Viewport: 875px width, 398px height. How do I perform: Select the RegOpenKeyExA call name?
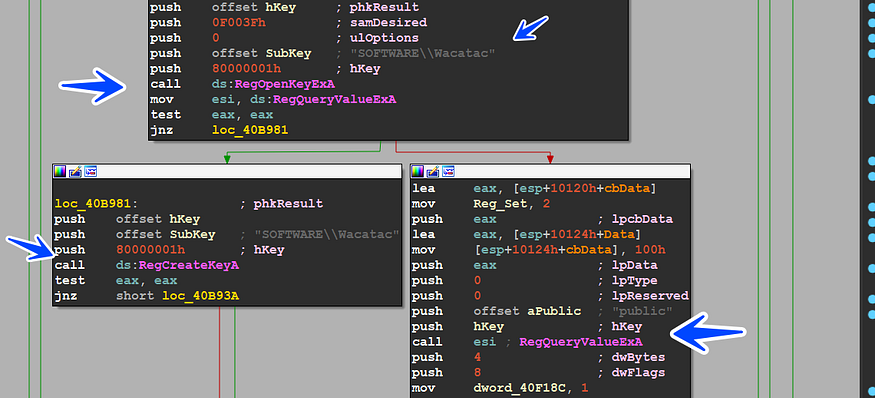(x=285, y=84)
